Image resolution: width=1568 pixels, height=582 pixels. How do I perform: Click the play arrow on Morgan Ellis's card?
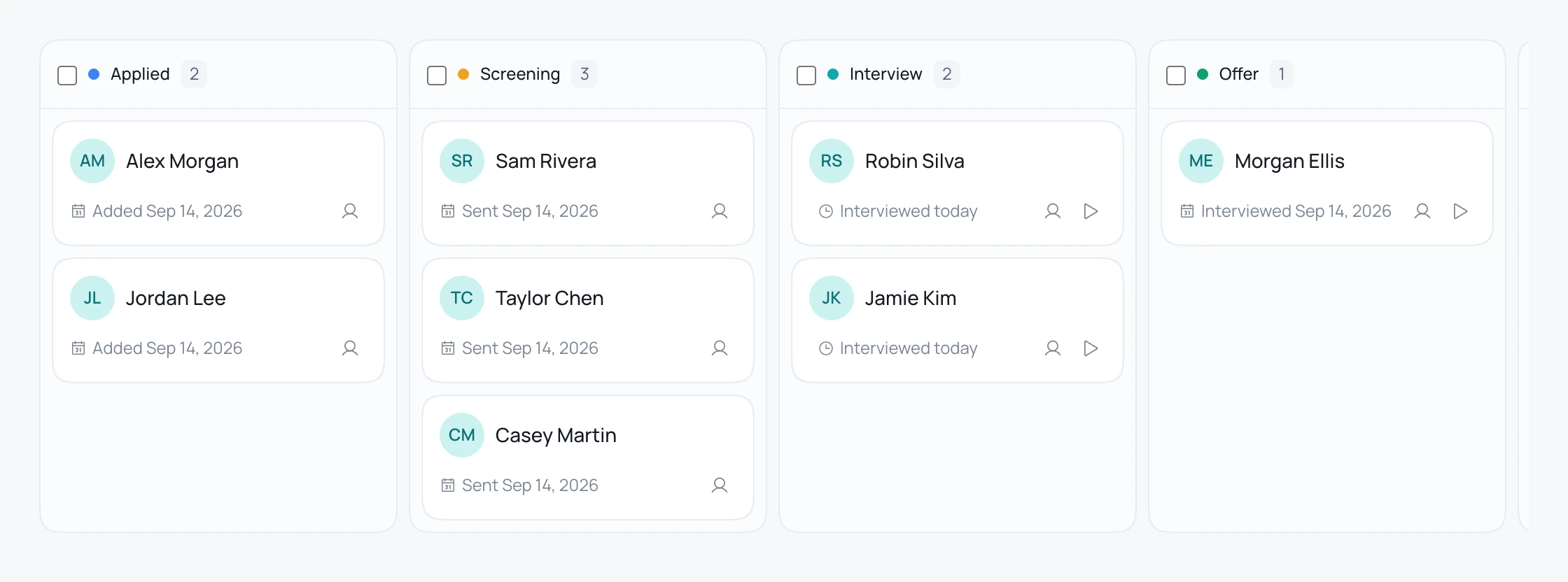[x=1460, y=211]
